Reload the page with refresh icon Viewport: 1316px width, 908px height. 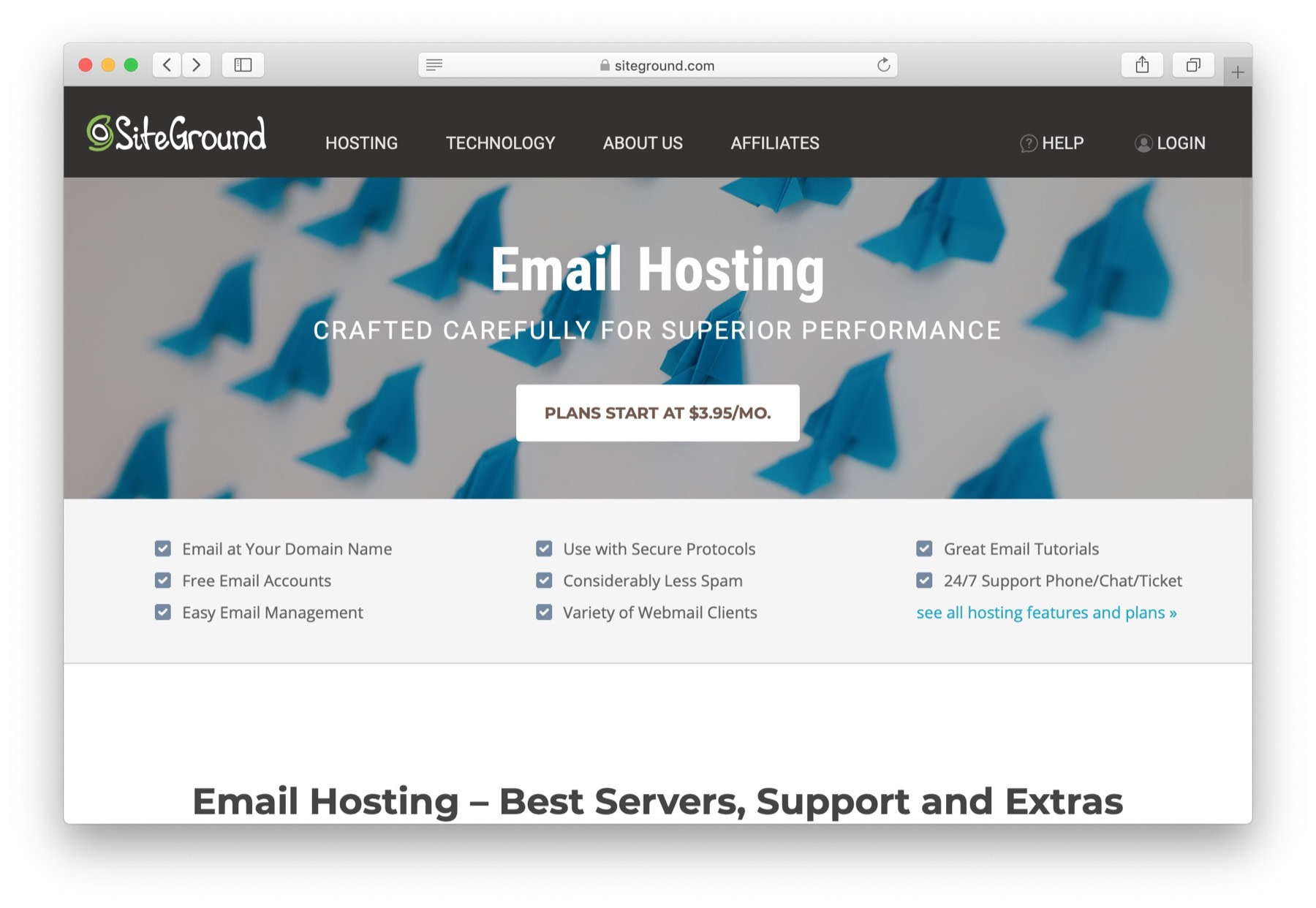click(x=883, y=65)
